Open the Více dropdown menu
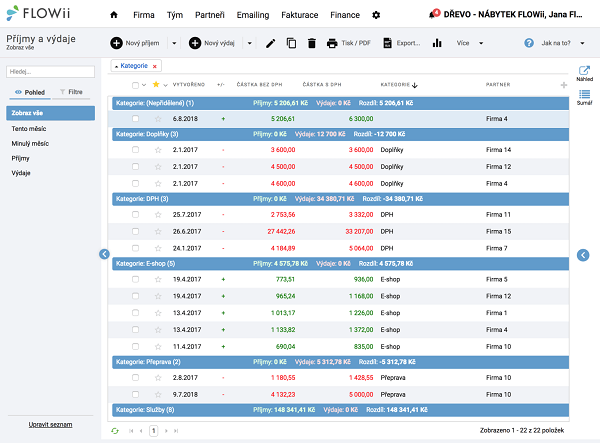Viewport: 600px width, 443px height. pos(467,44)
